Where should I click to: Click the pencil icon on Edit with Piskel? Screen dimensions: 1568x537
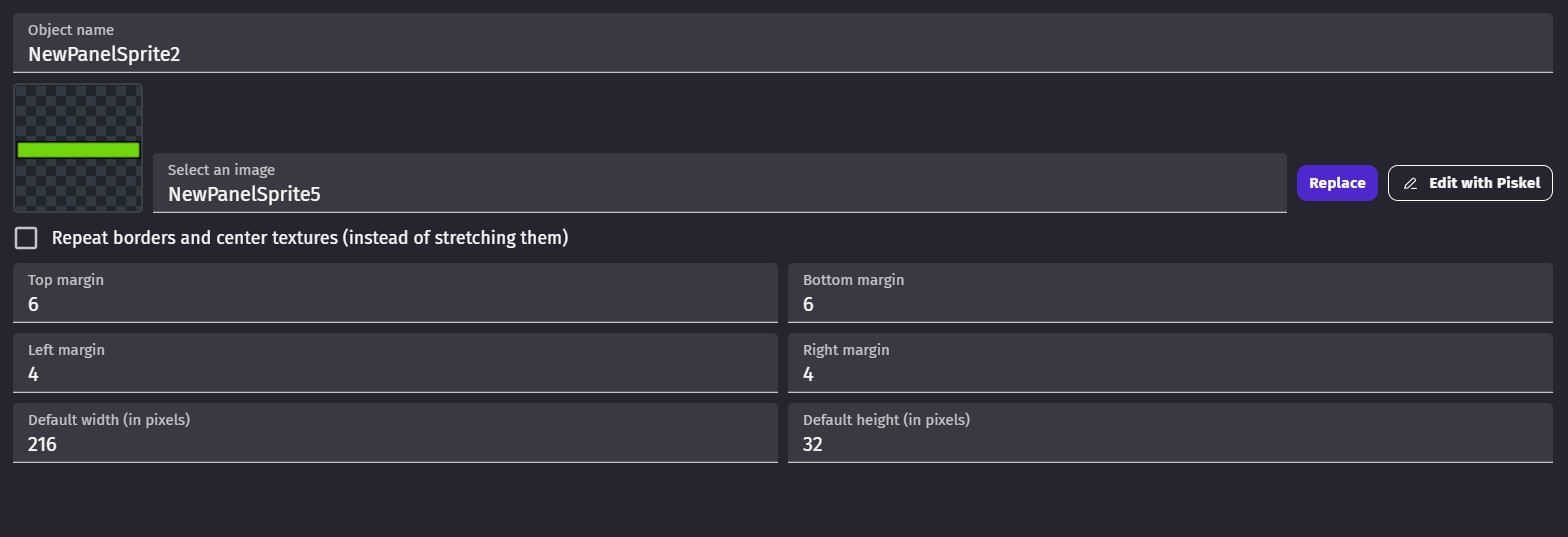click(x=1411, y=183)
